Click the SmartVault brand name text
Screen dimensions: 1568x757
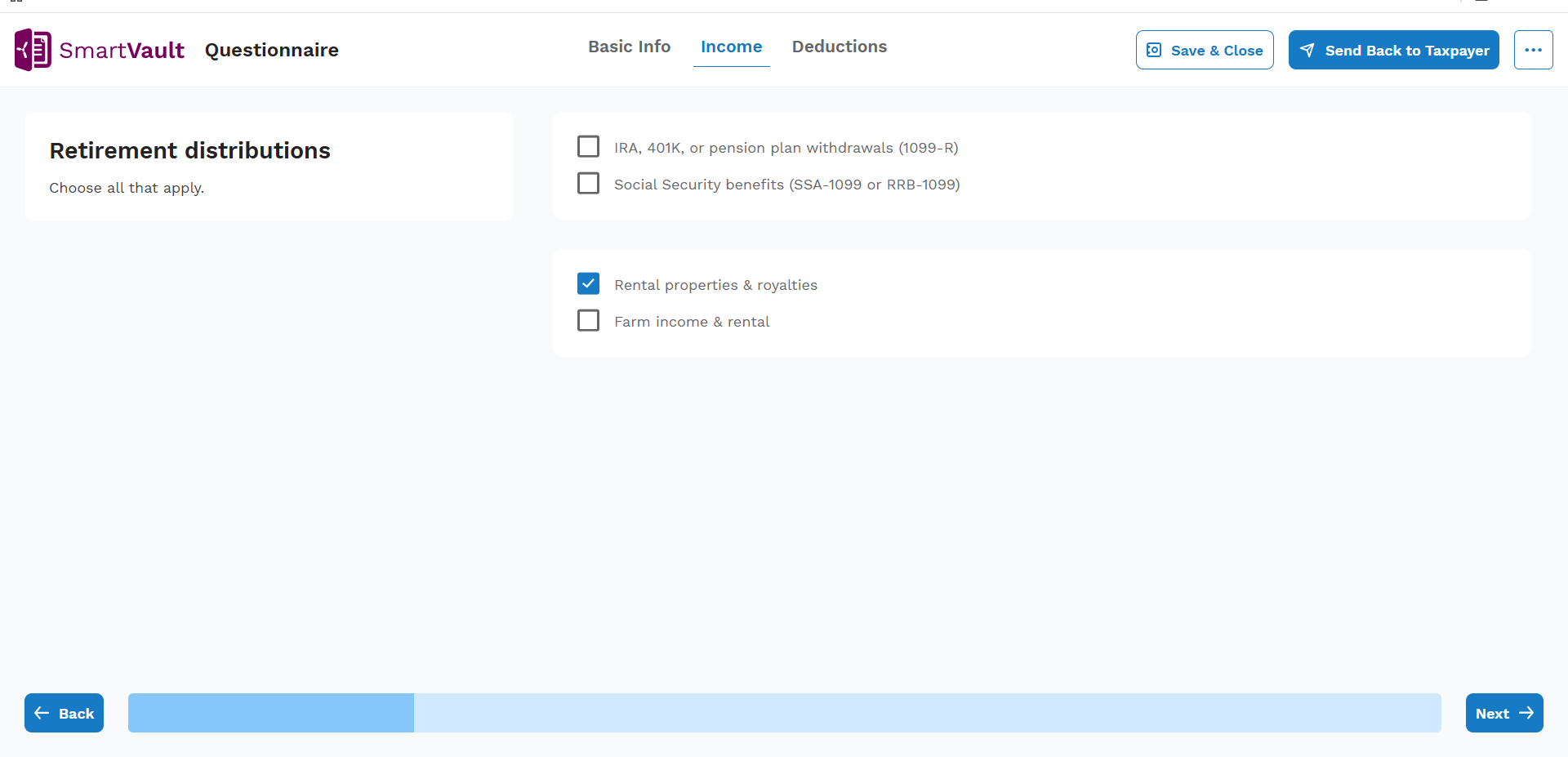pyautogui.click(x=122, y=51)
